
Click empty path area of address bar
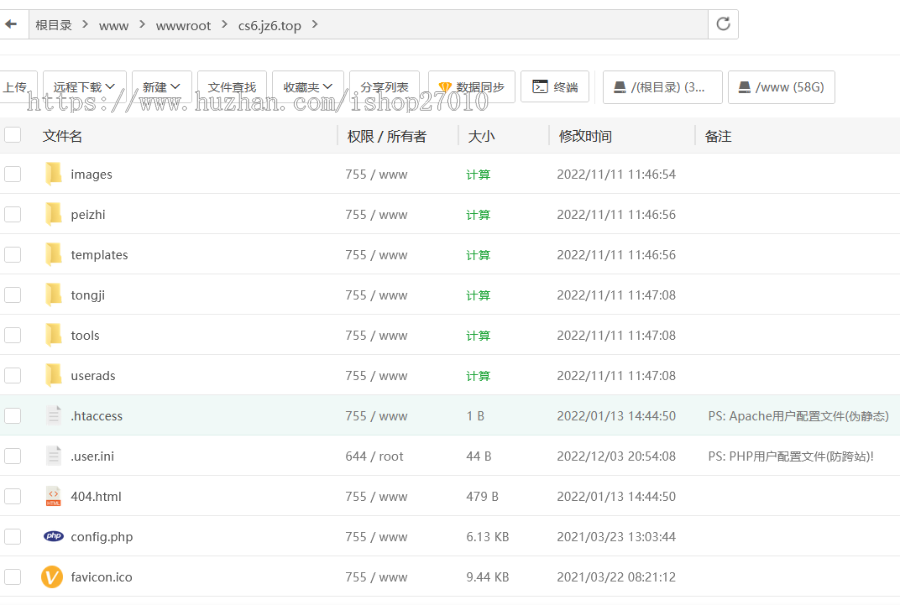pos(511,24)
